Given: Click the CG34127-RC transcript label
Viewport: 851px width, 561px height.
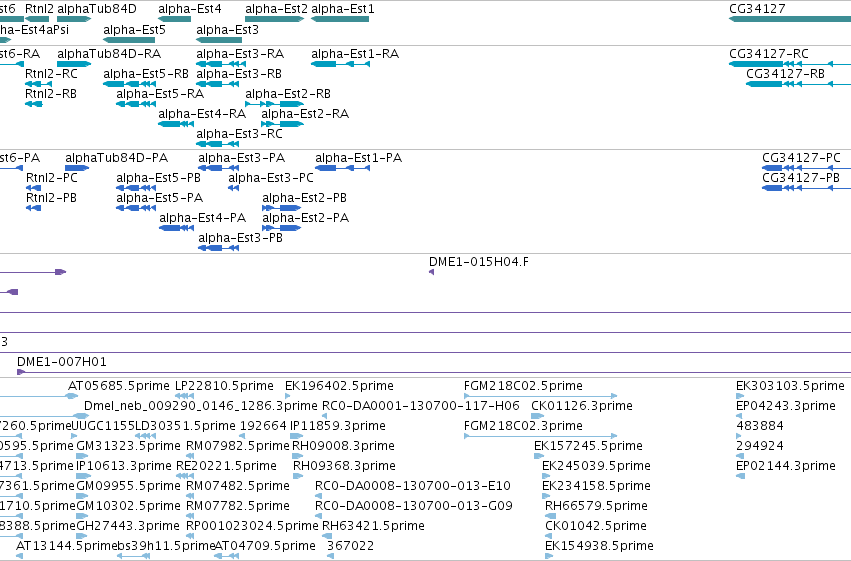Looking at the screenshot, I should tap(769, 54).
